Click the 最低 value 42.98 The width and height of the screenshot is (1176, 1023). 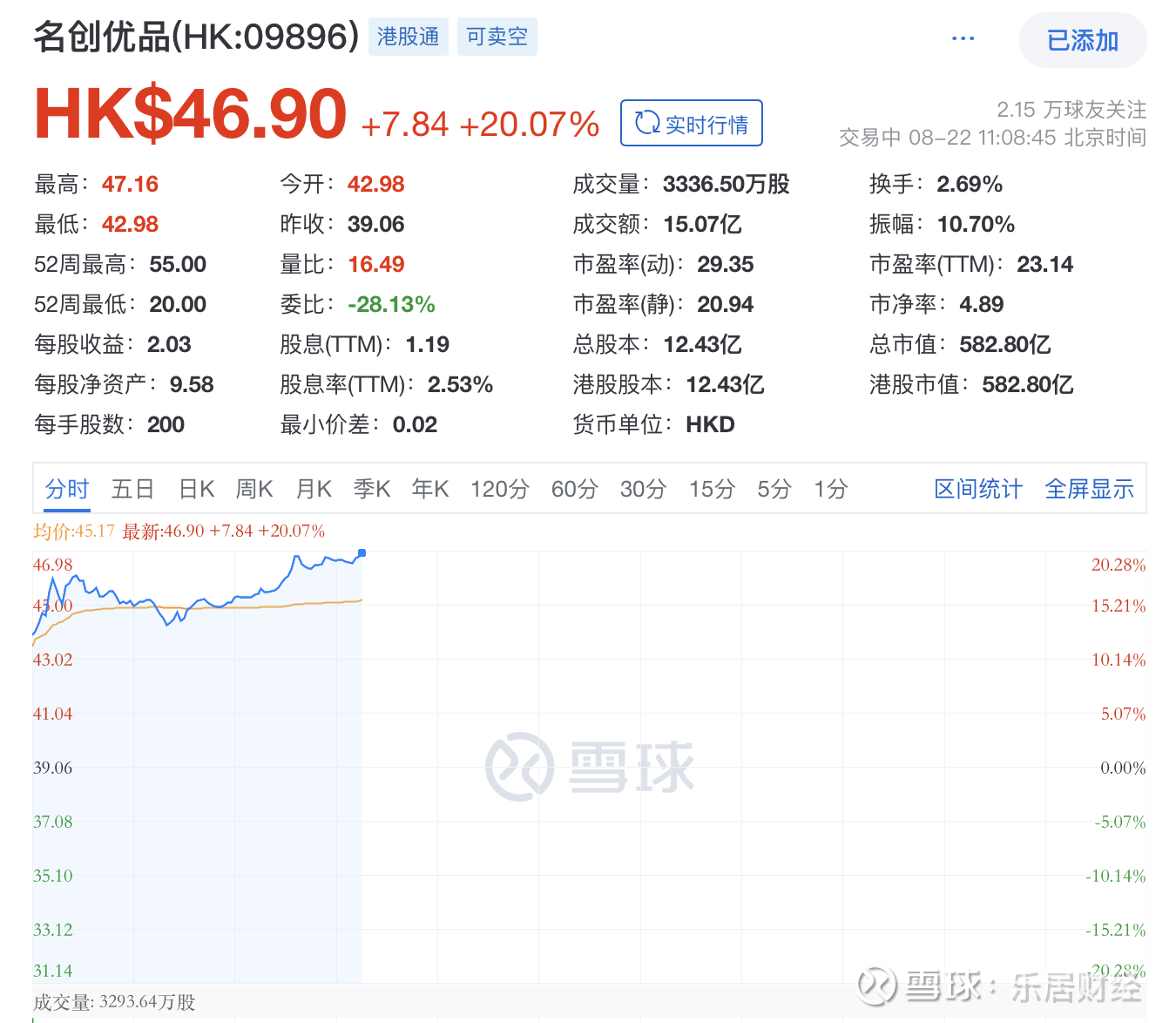[x=130, y=224]
